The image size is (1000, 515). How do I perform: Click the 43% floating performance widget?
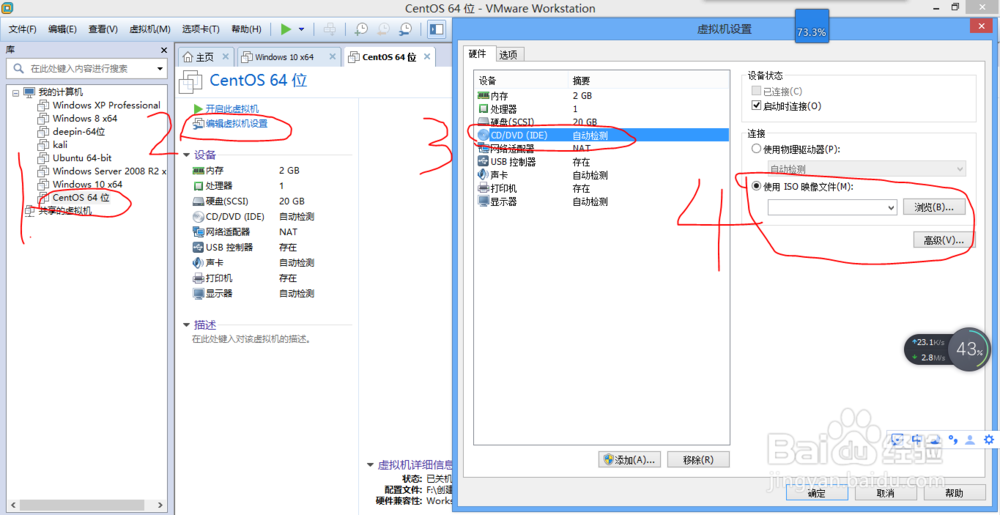(x=969, y=349)
